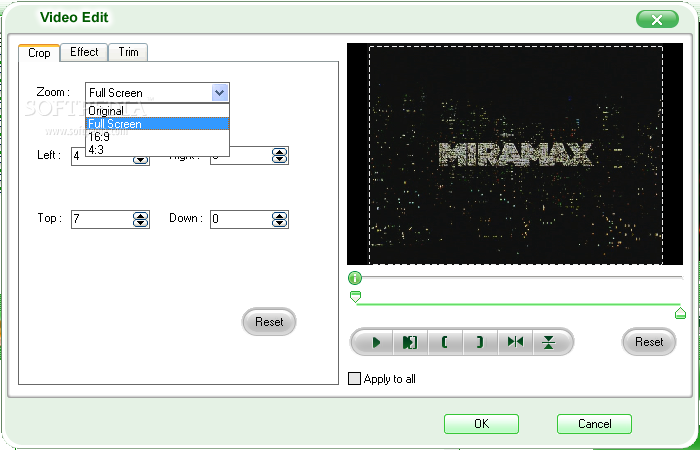
Task: Choose 4:3 from the Zoom list
Action: pyautogui.click(x=157, y=150)
